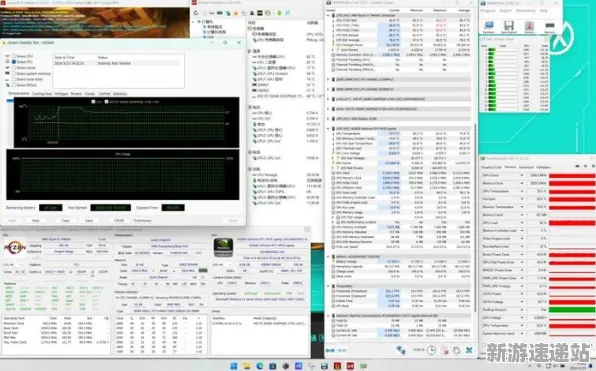This screenshot has width=596, height=371.
Task: Switch to the Voltages tab
Action: point(61,94)
